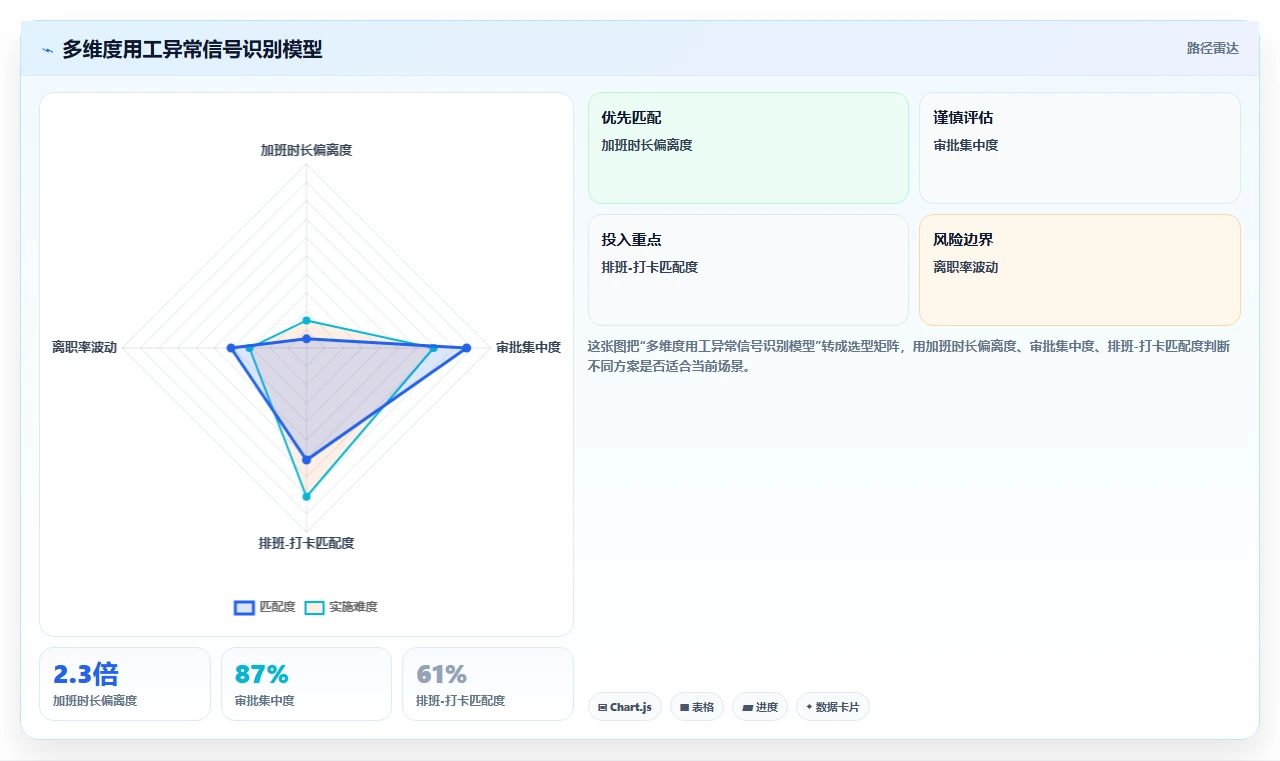Click the blue 匹配度 point on 离职率波动 axis
The image size is (1280, 761).
click(x=231, y=348)
